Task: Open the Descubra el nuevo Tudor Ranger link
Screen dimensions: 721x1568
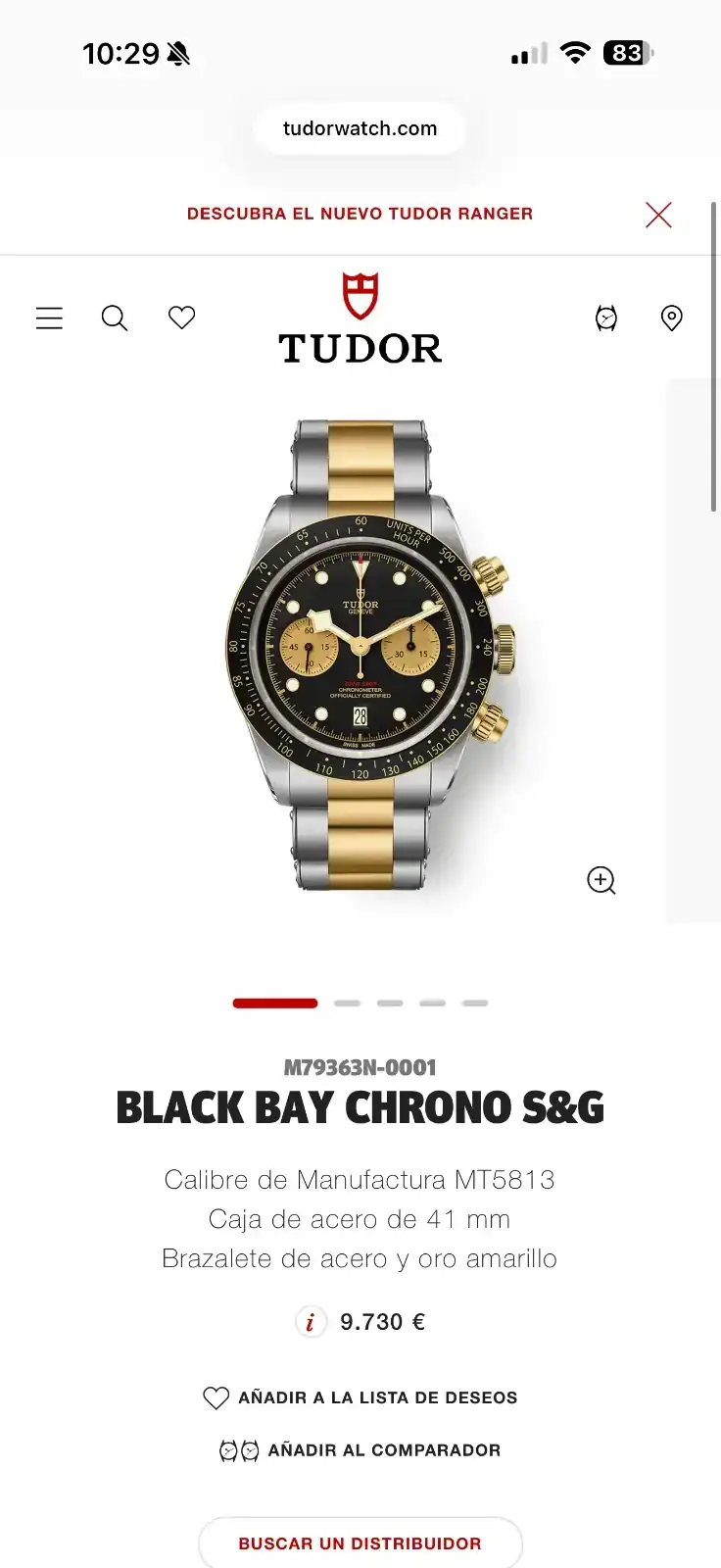Action: click(x=360, y=214)
